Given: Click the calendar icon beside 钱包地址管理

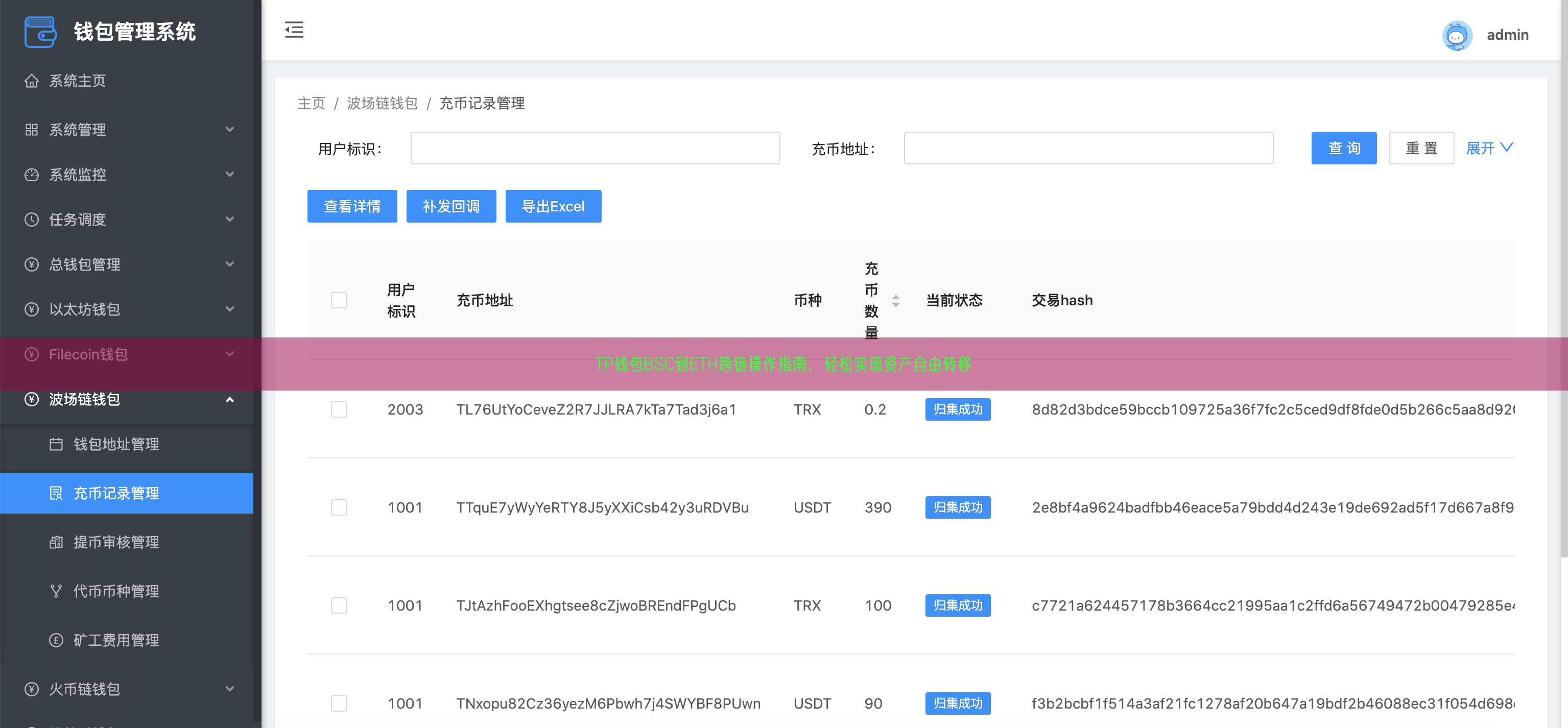Looking at the screenshot, I should coord(56,445).
